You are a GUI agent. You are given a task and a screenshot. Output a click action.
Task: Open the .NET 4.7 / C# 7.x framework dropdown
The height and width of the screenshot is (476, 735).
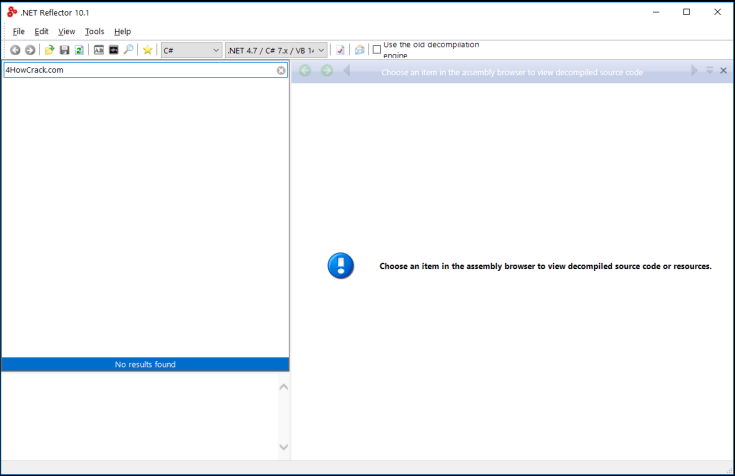pos(276,50)
